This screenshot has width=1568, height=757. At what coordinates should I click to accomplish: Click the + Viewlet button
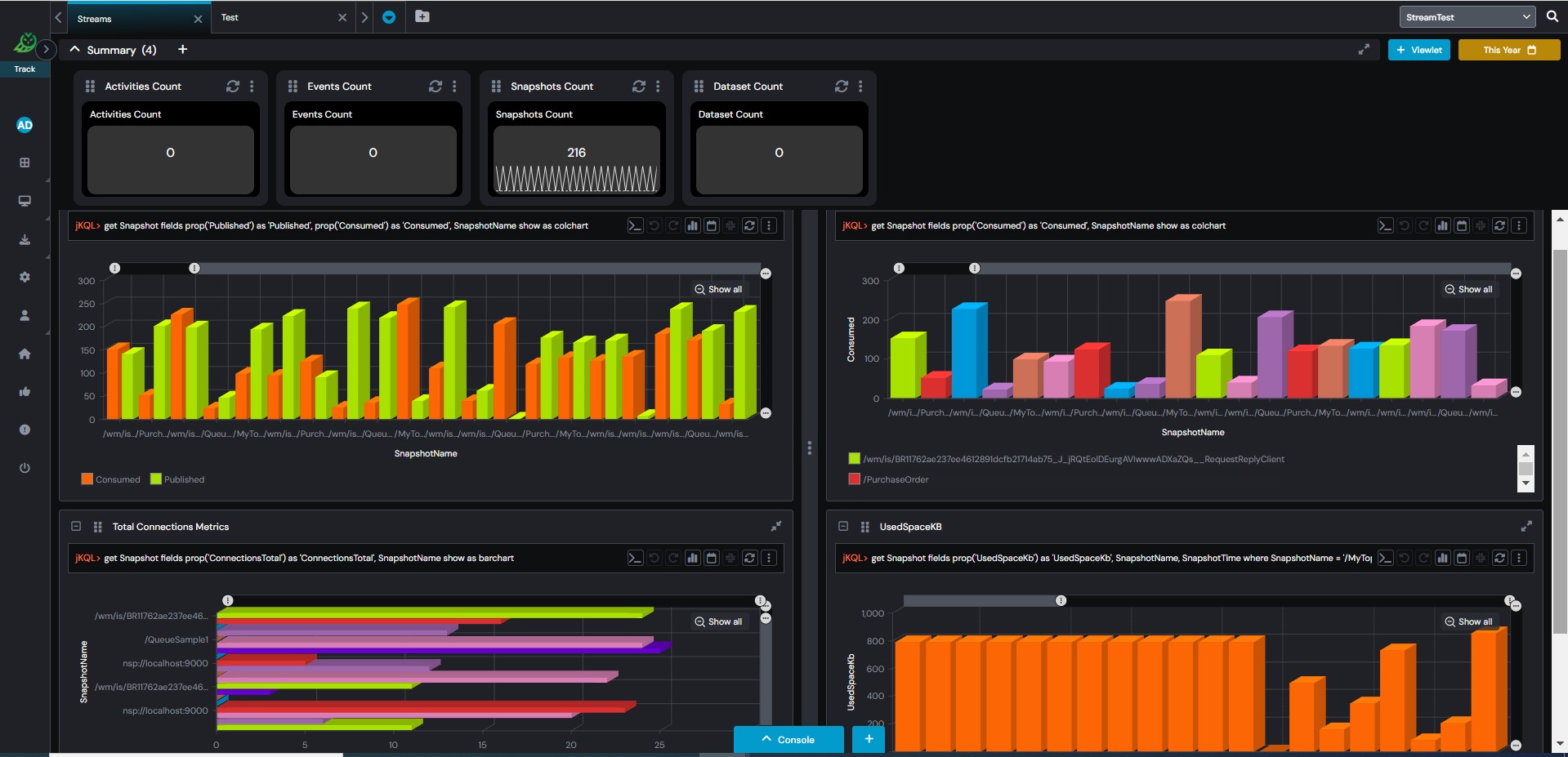1418,50
